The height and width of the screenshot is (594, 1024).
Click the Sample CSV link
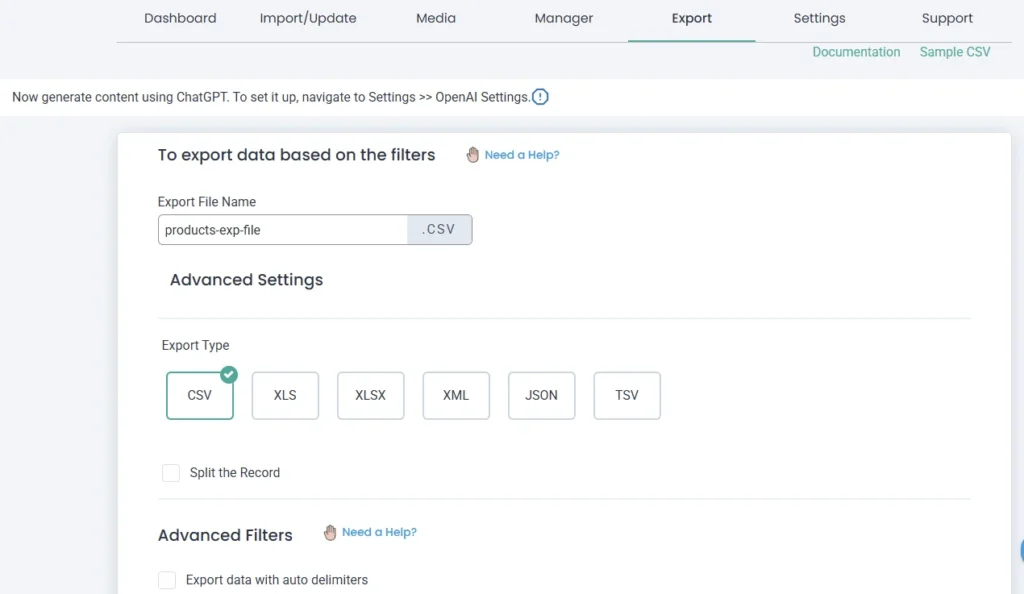[955, 52]
